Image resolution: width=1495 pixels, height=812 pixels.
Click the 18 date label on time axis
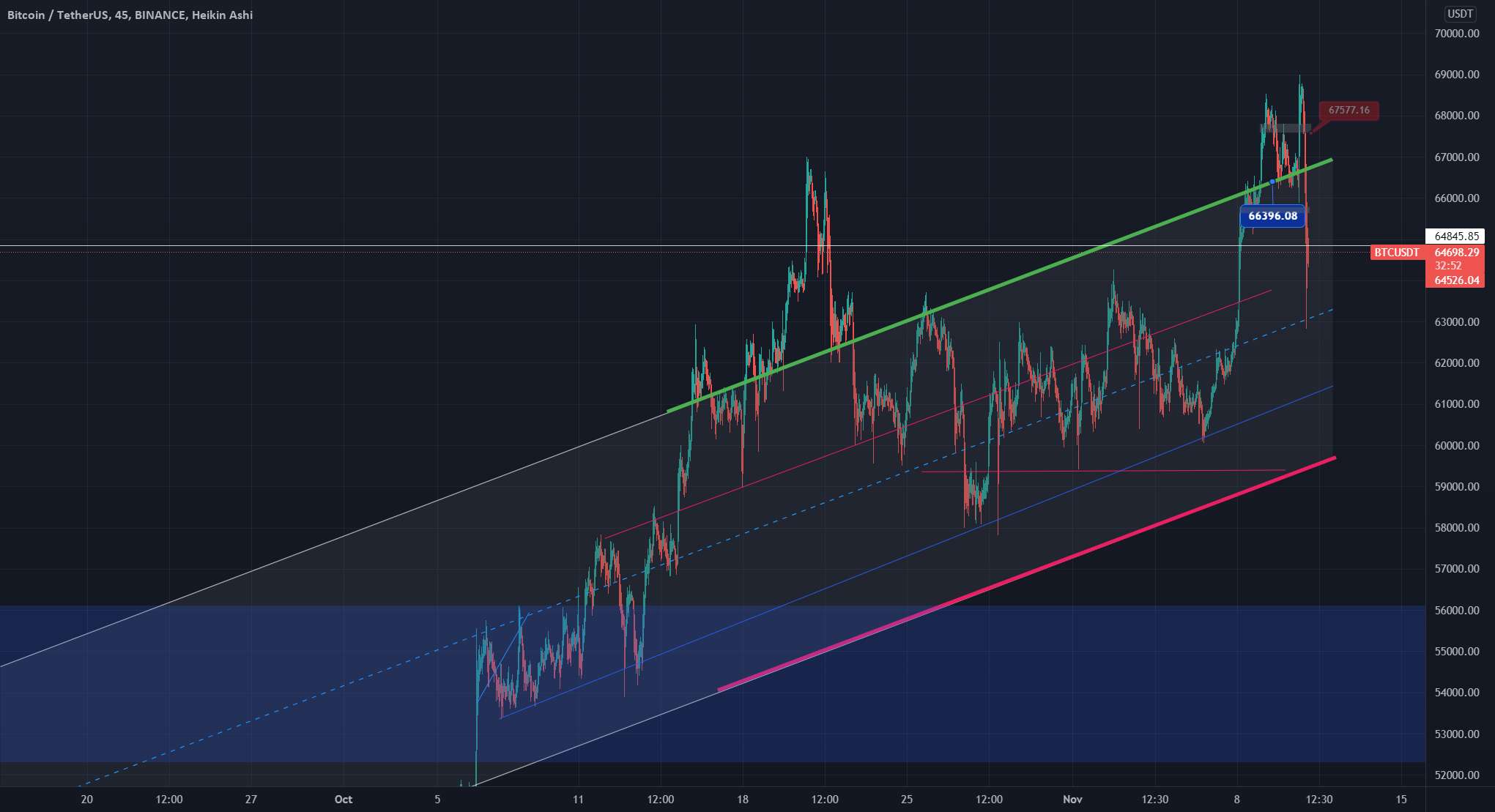pos(743,800)
